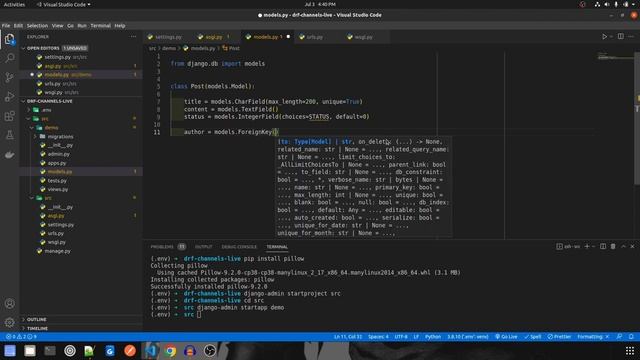Collapse the DRF-CHANNELS-LIVE folder section
Image resolution: width=640 pixels, height=360 pixels.
pos(49,101)
